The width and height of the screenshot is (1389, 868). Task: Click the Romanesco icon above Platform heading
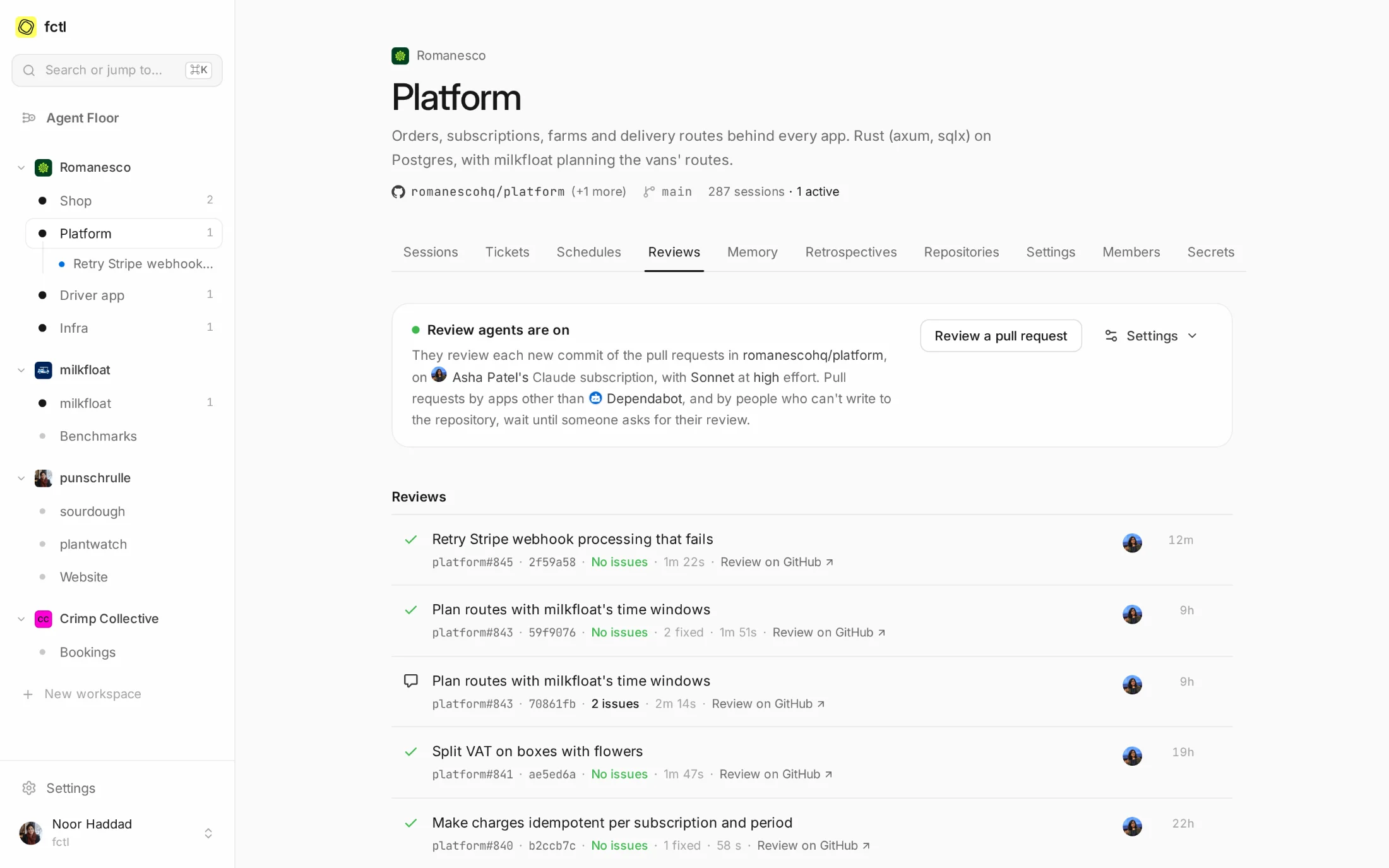[x=400, y=56]
